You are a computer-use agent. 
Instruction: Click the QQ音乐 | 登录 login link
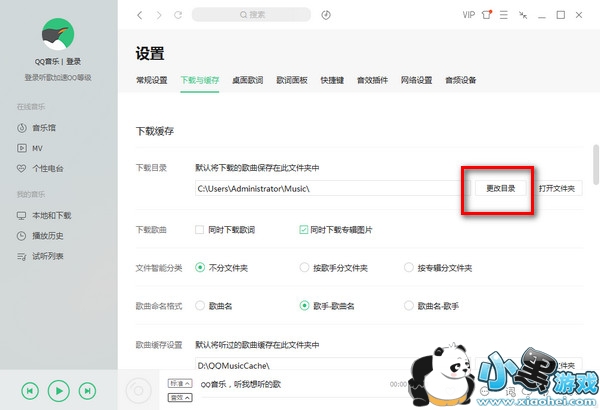pos(58,62)
